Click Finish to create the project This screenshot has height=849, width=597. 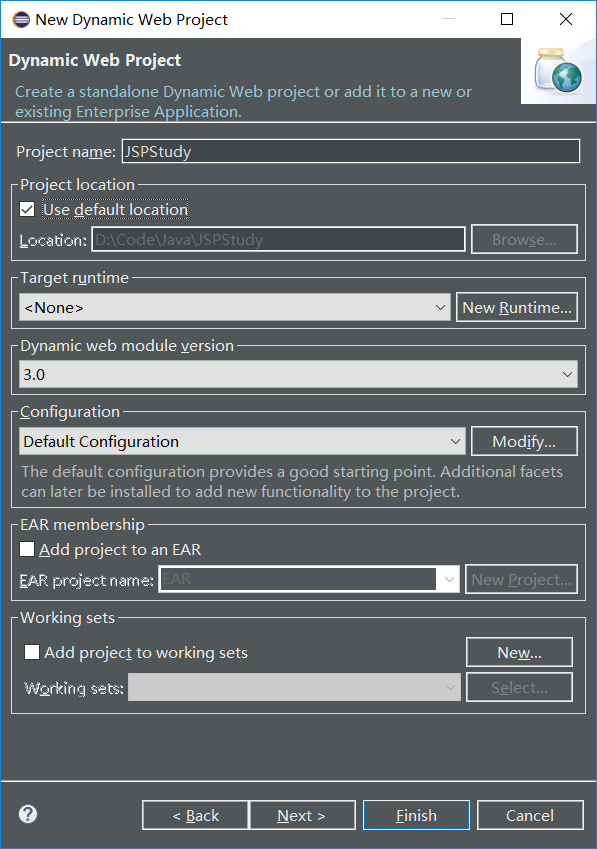tap(416, 814)
